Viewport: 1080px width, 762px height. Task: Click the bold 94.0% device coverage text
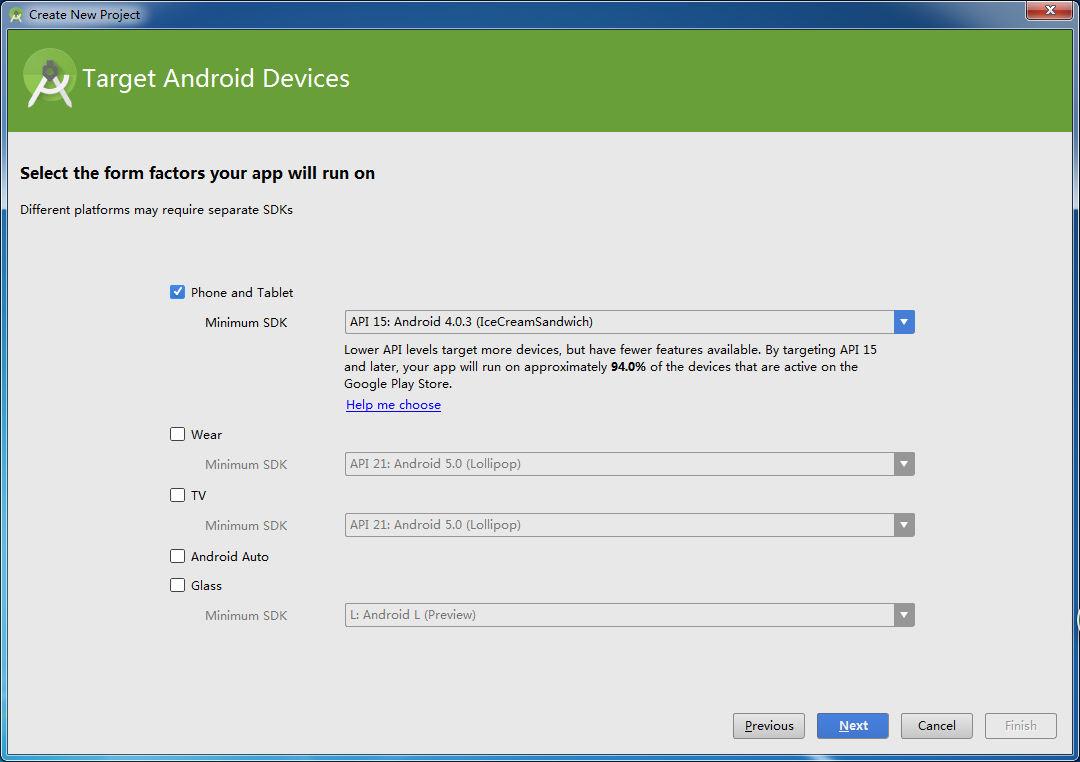point(628,367)
